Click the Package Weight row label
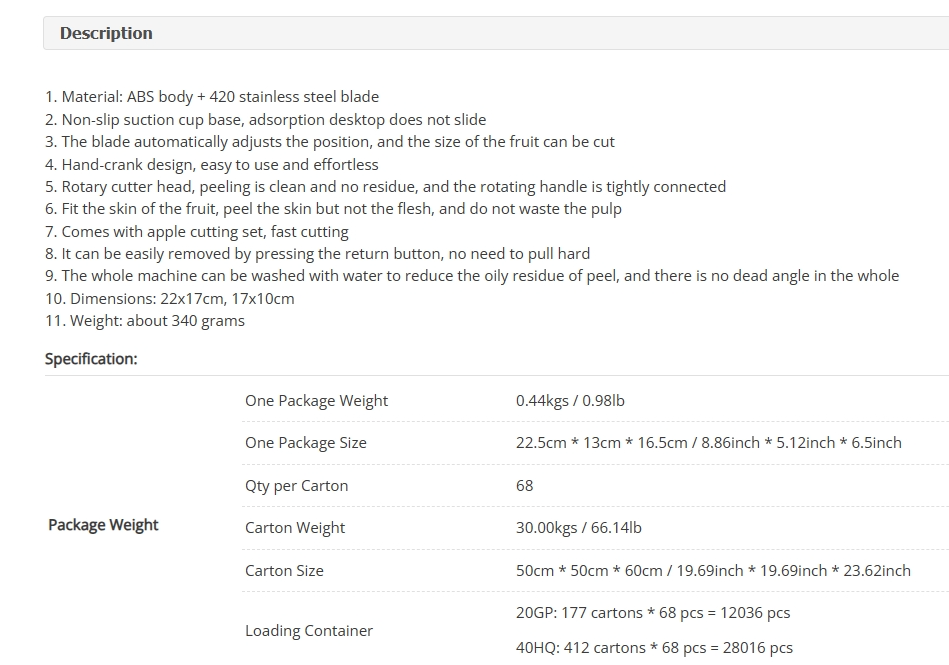This screenshot has height=665, width=949. click(x=103, y=525)
